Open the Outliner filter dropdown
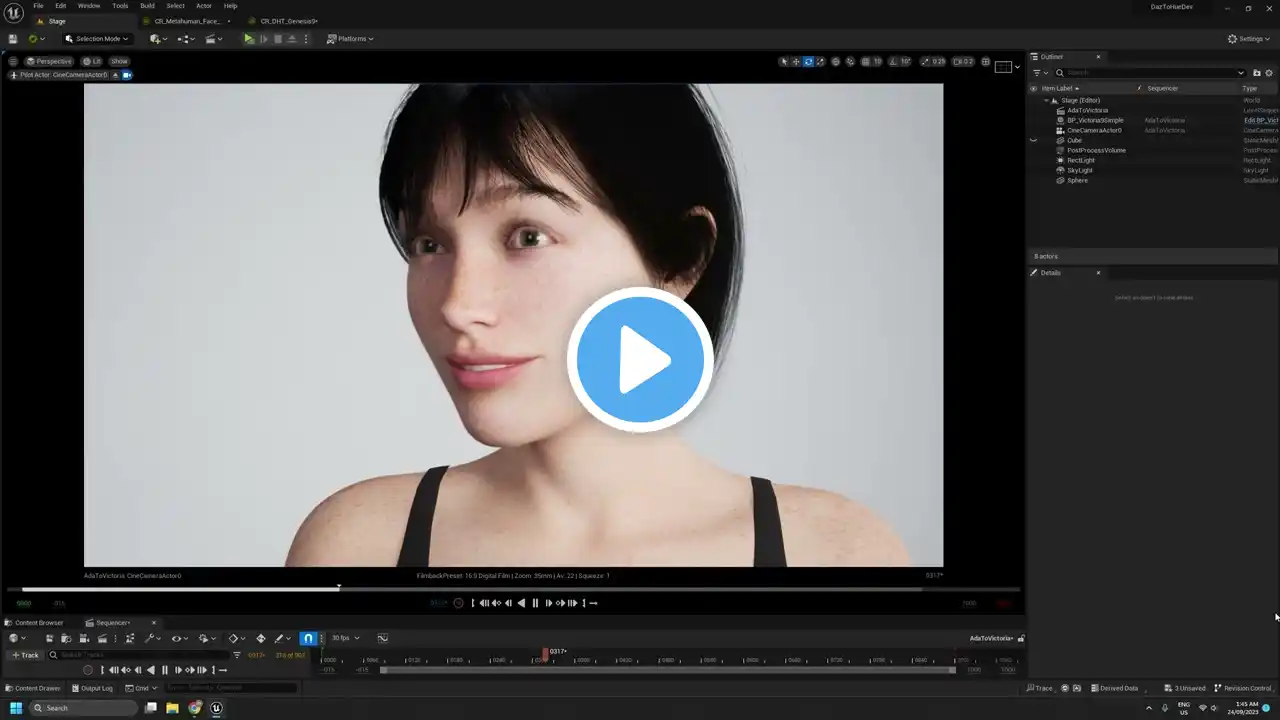Screen dimensions: 1280x720 (x=1040, y=73)
